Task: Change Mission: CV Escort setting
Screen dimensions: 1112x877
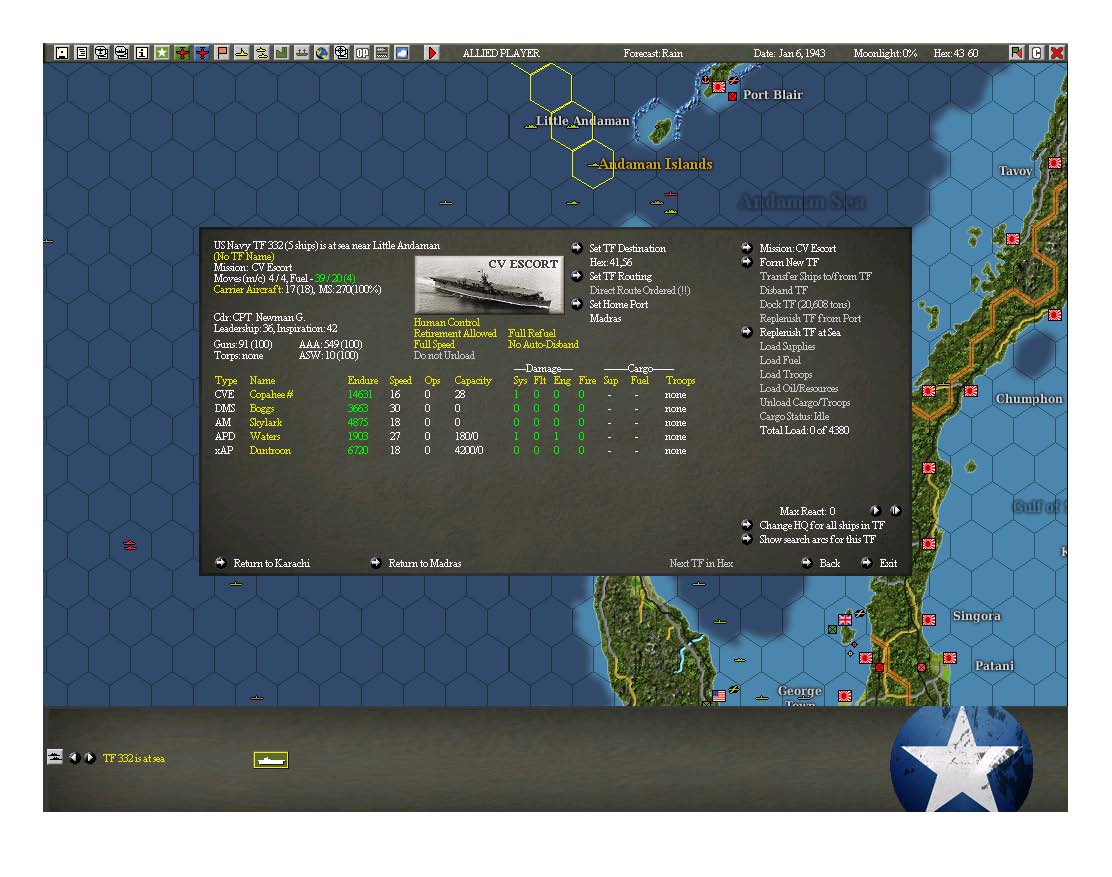Action: tap(798, 248)
